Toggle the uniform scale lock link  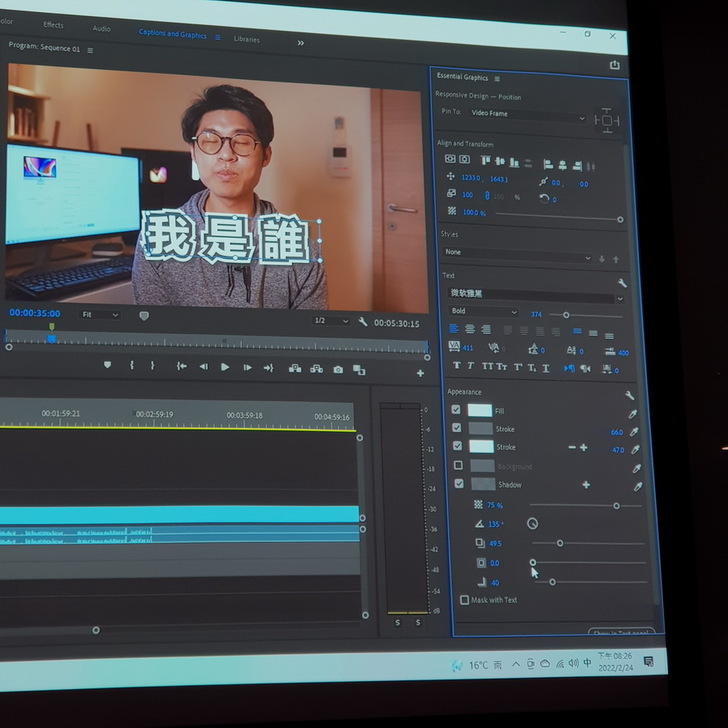487,195
